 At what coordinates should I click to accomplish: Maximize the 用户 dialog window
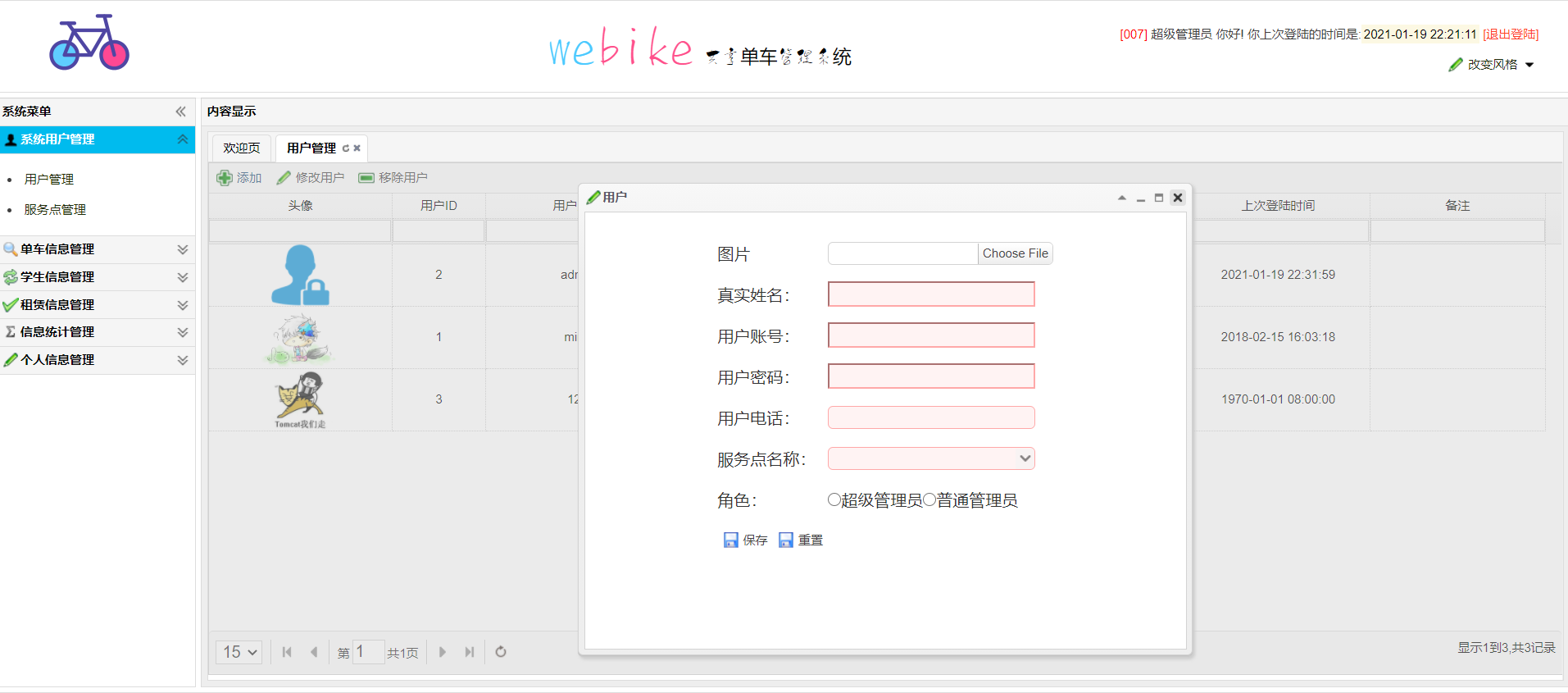pos(1159,198)
